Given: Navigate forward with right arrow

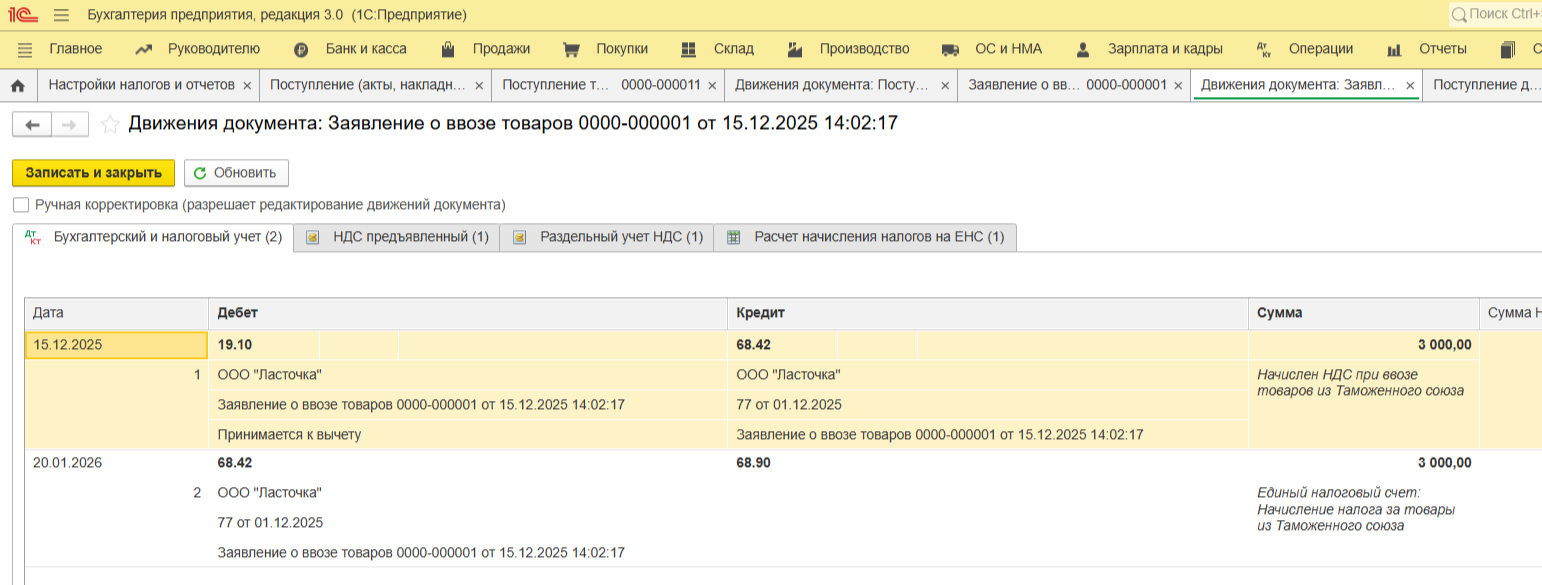Looking at the screenshot, I should [69, 124].
